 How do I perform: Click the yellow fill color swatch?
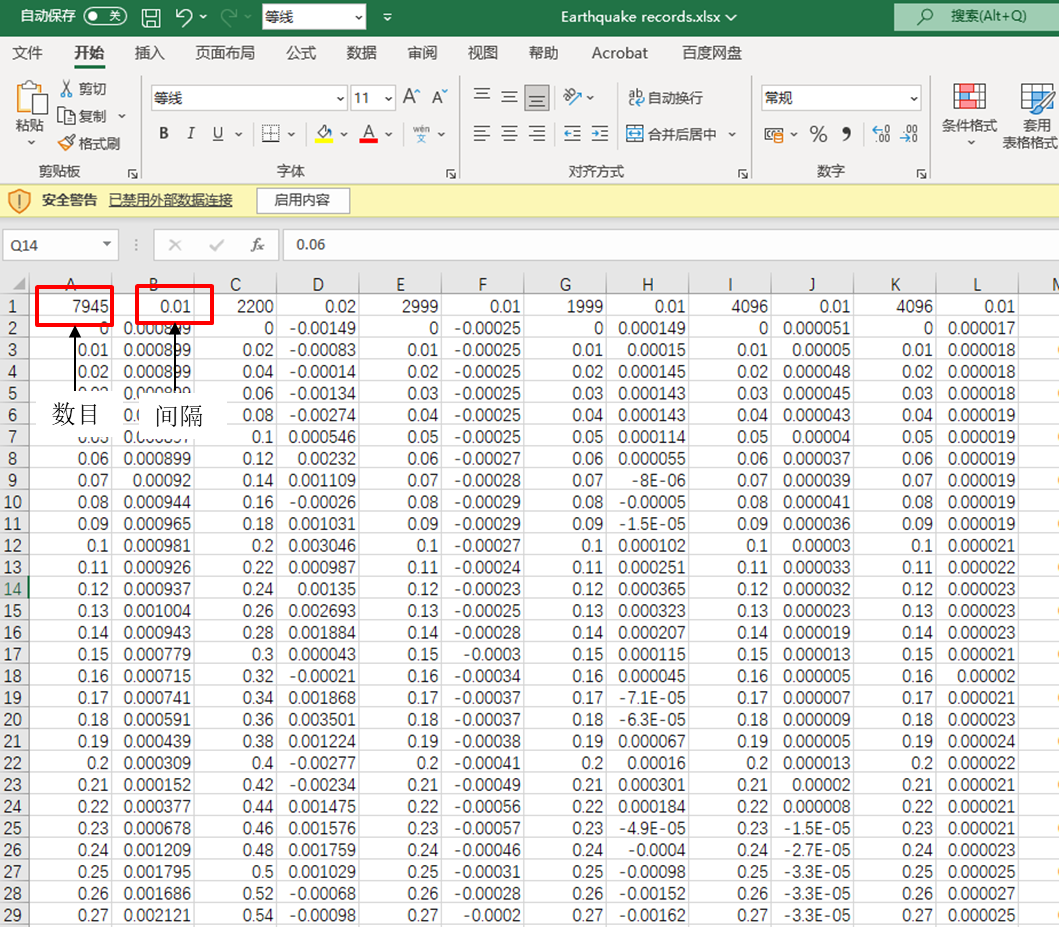(x=324, y=134)
